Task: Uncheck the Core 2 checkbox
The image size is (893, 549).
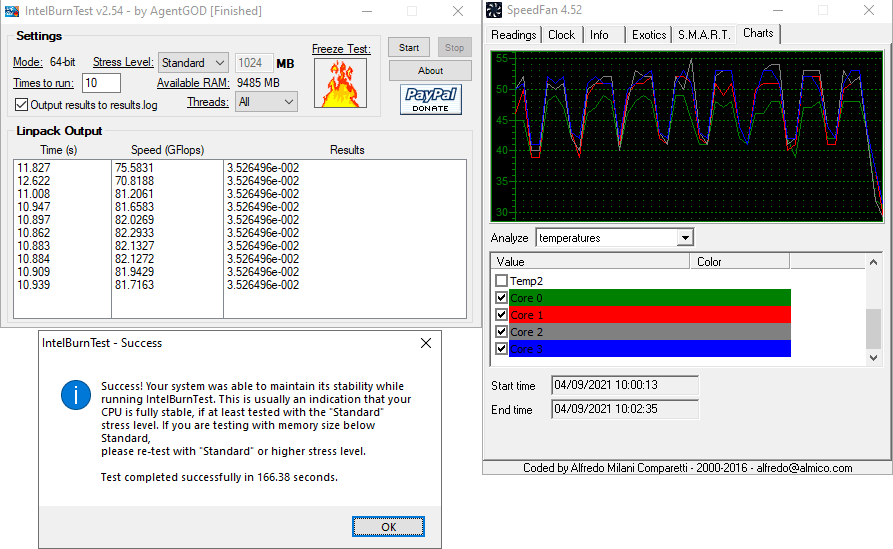Action: 501,331
